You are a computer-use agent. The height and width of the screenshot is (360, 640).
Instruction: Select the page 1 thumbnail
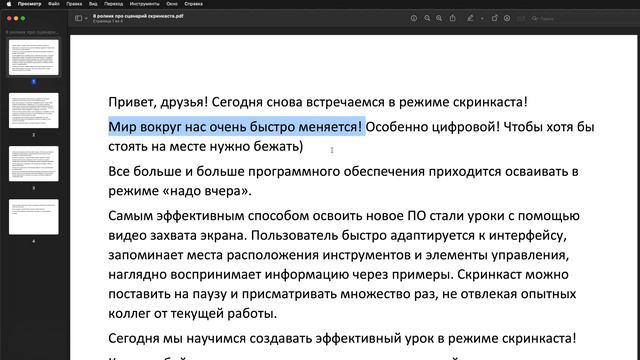(34, 58)
